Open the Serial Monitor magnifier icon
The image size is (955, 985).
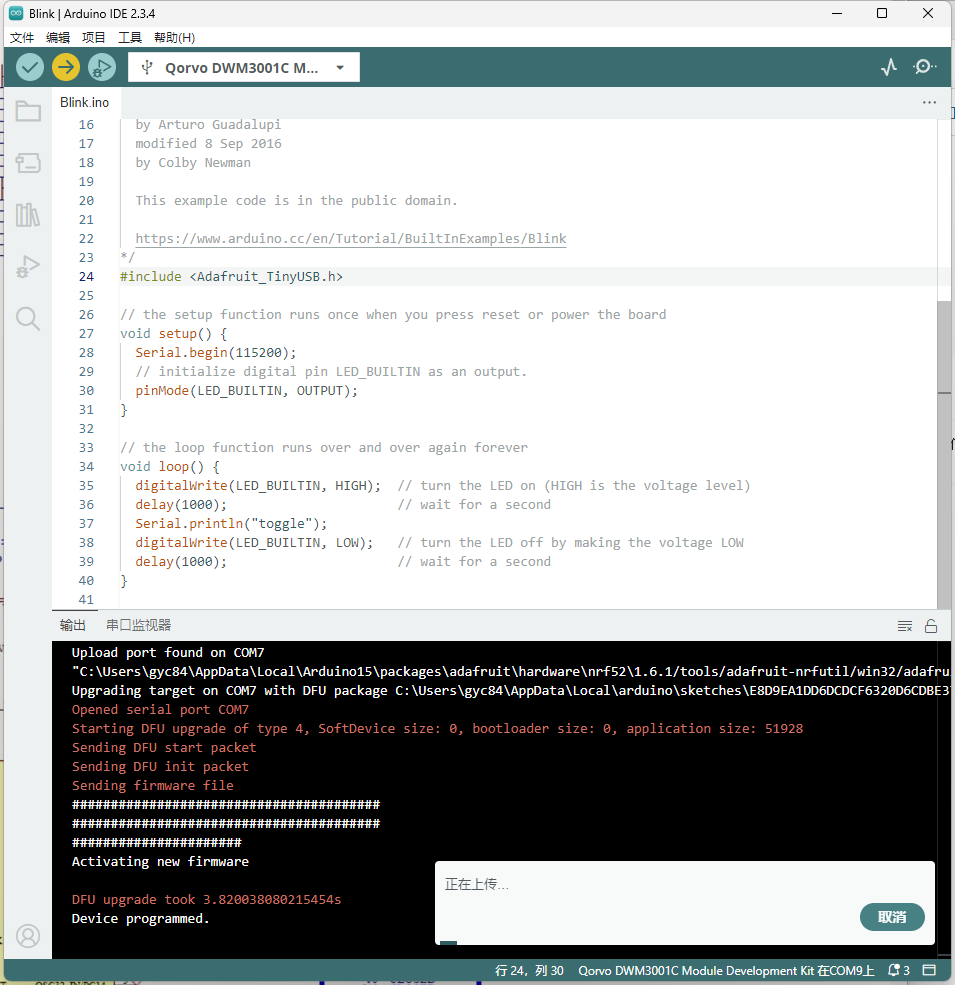[x=924, y=67]
